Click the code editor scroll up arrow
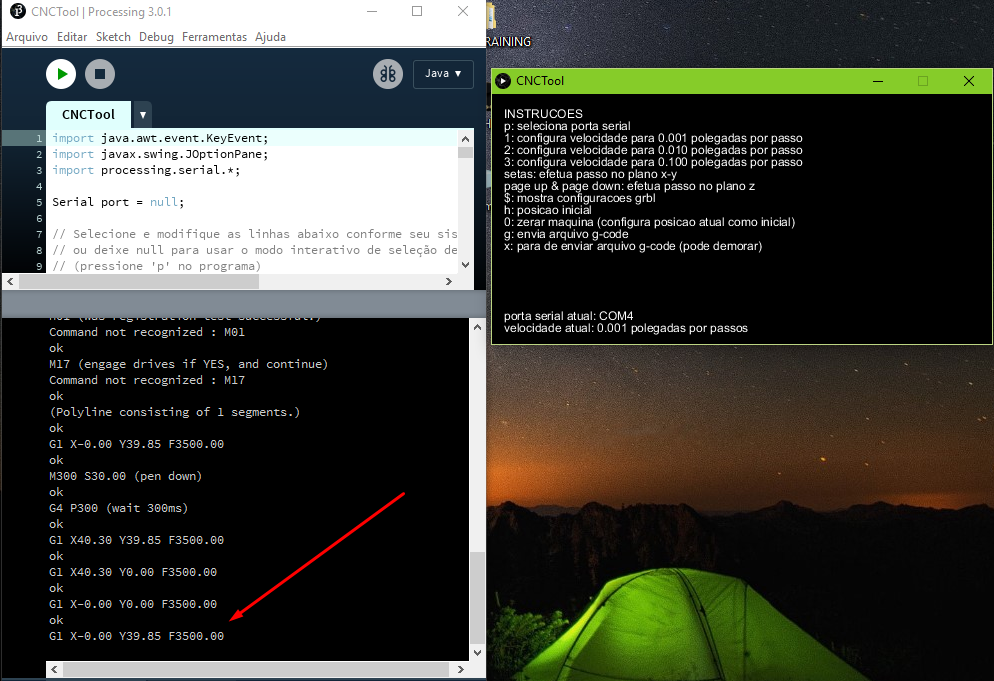This screenshot has width=994, height=681. tap(465, 138)
